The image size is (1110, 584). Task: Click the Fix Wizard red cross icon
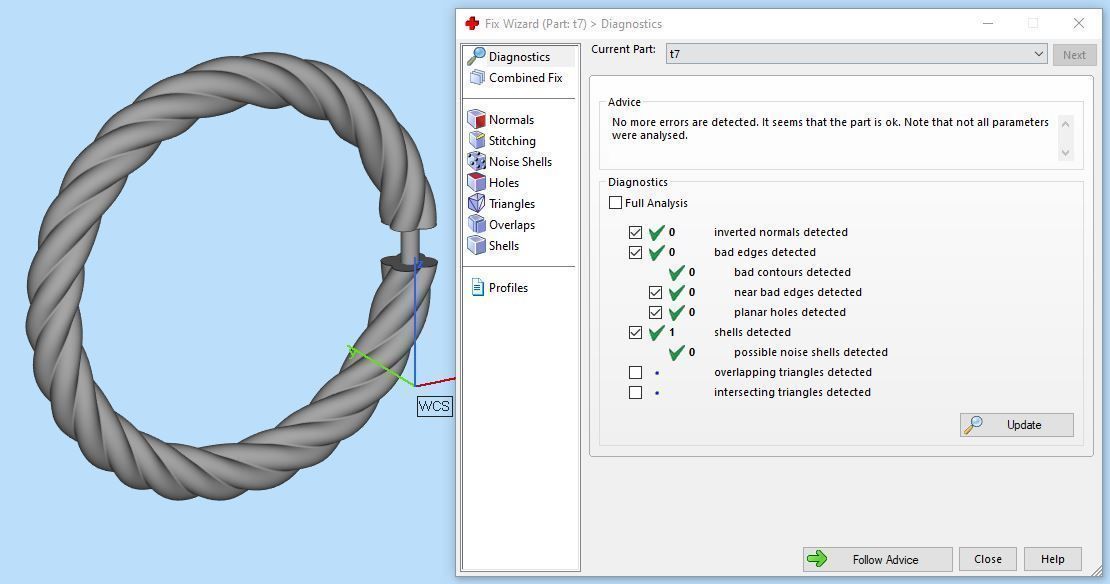472,23
